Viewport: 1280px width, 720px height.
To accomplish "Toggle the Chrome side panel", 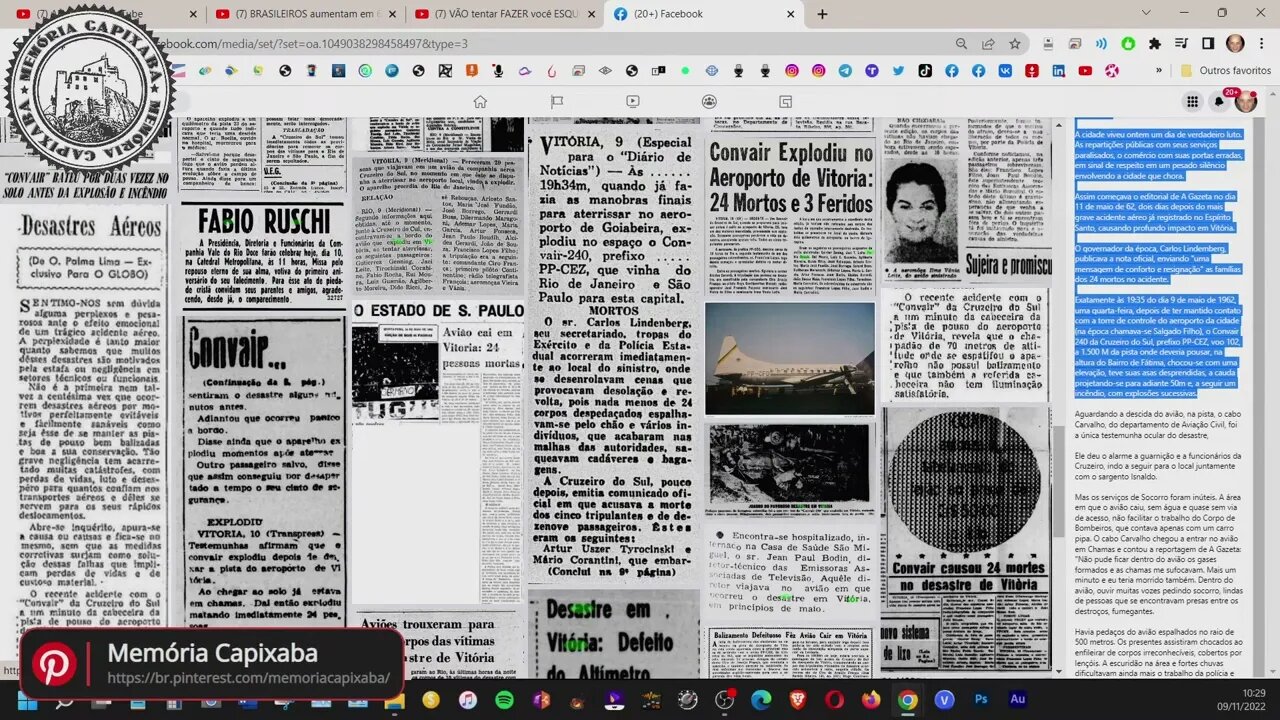I will point(1208,44).
